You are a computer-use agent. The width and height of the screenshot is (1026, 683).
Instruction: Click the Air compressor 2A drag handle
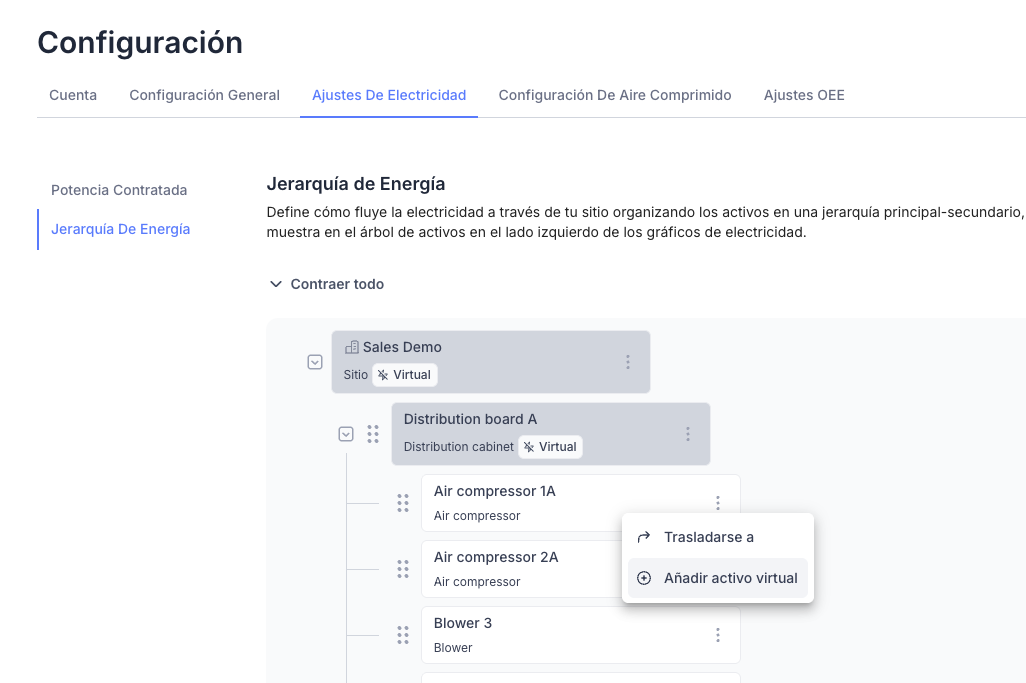403,569
